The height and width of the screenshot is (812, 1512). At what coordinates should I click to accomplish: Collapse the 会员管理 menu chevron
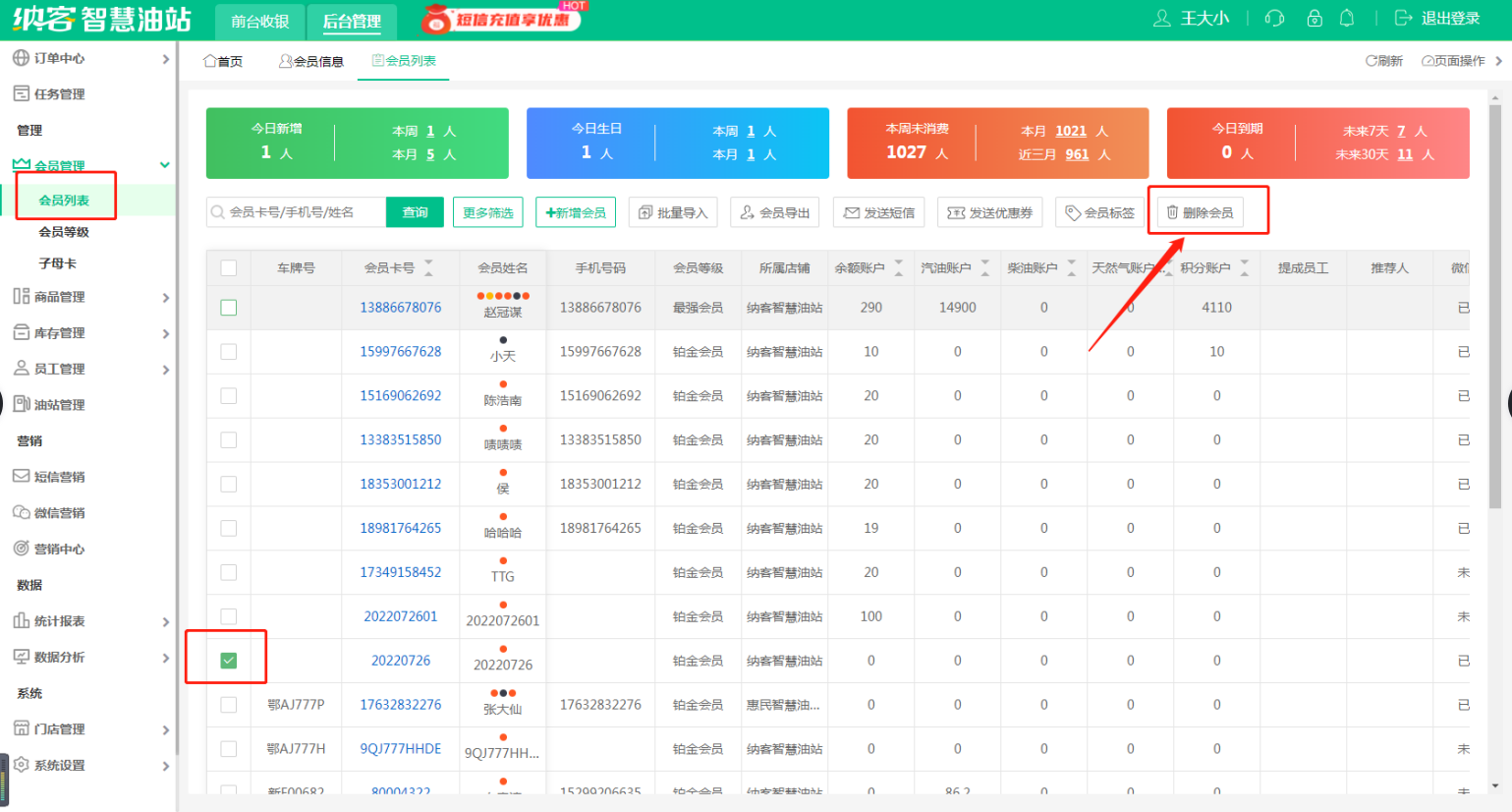(165, 165)
